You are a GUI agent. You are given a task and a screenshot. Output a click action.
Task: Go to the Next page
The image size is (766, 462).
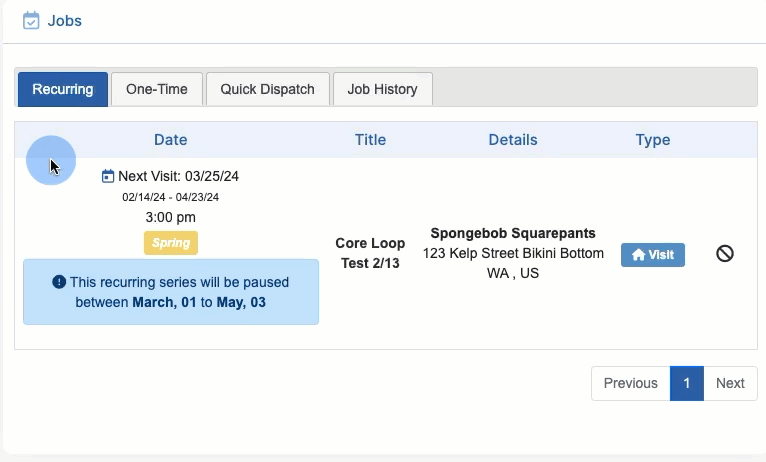tap(730, 383)
